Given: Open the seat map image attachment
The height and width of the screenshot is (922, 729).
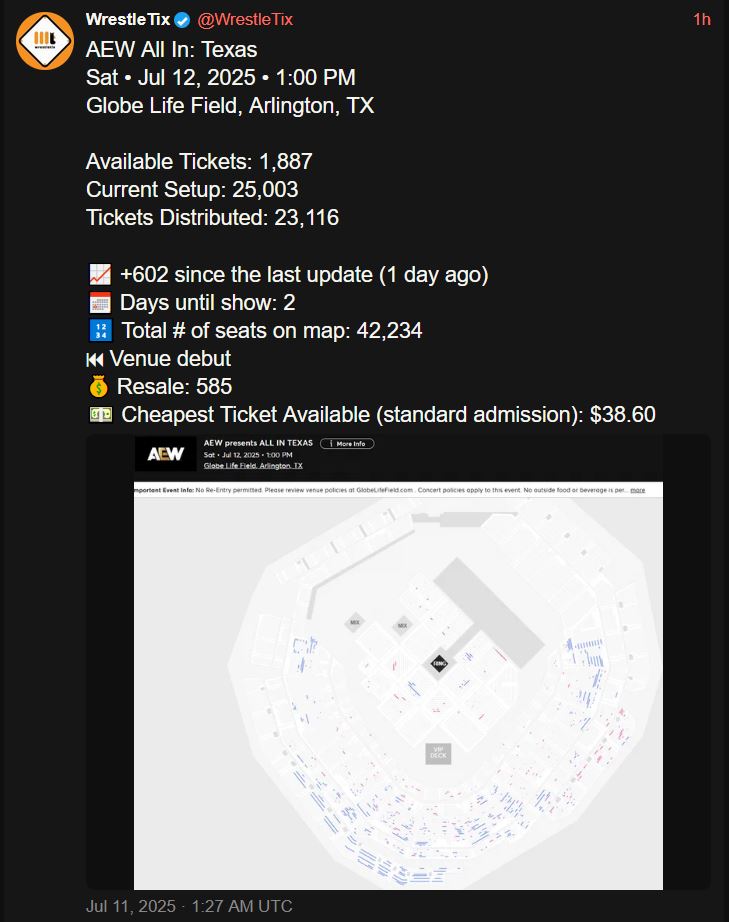Looking at the screenshot, I should click(x=398, y=662).
